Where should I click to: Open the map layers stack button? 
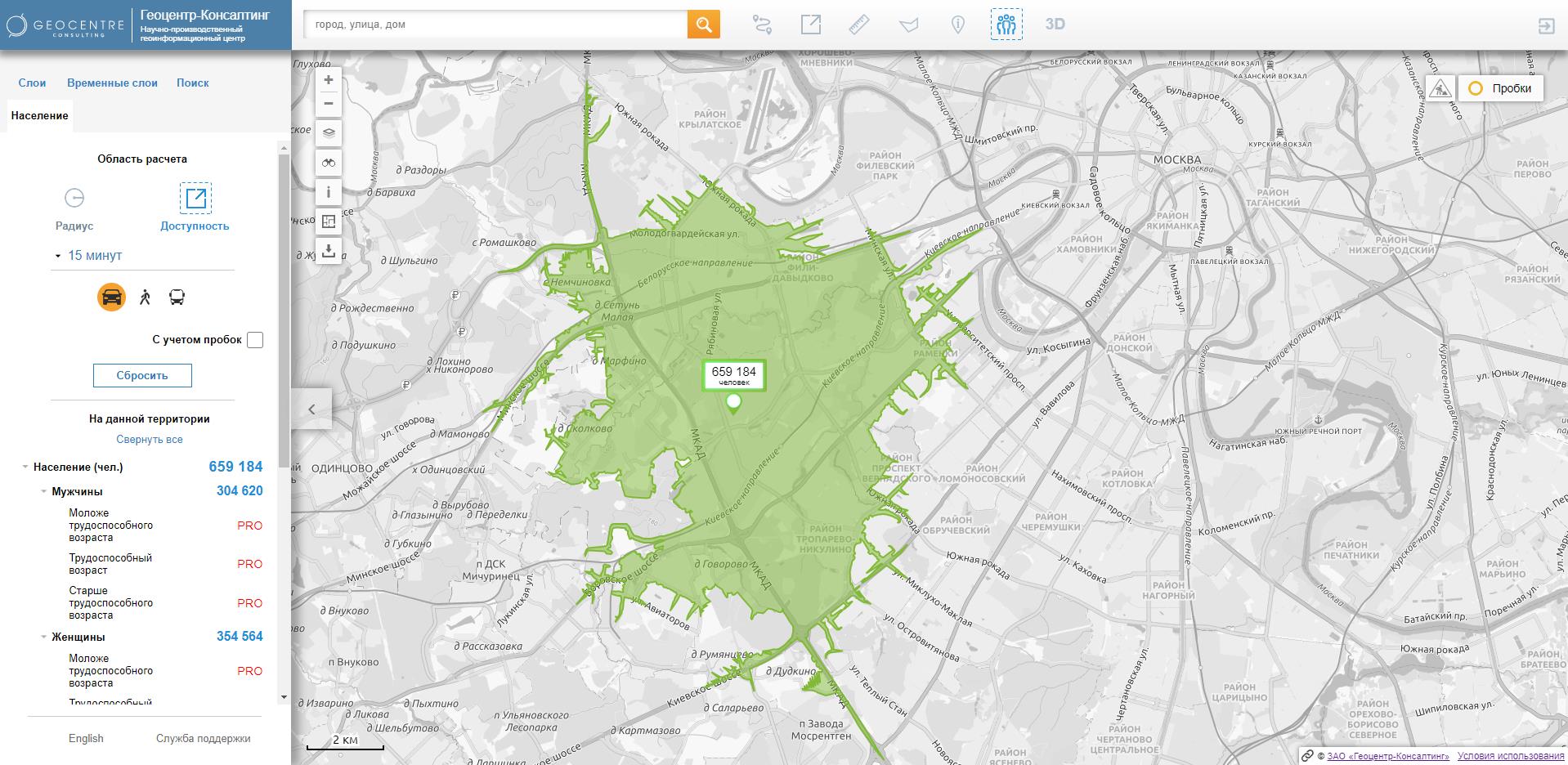(329, 133)
